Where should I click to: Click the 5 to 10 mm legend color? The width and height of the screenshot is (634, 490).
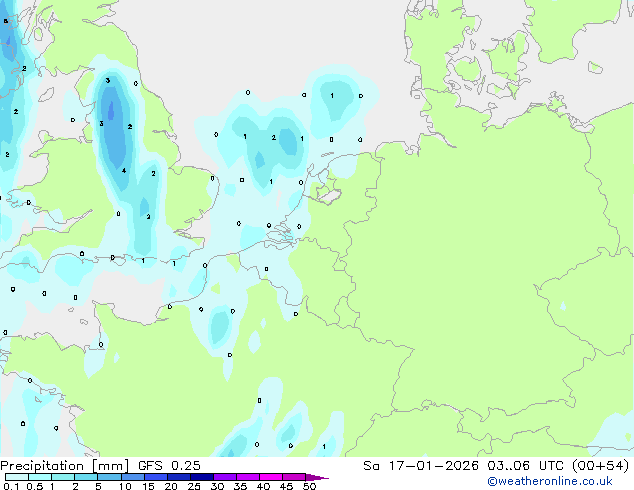tap(109, 477)
